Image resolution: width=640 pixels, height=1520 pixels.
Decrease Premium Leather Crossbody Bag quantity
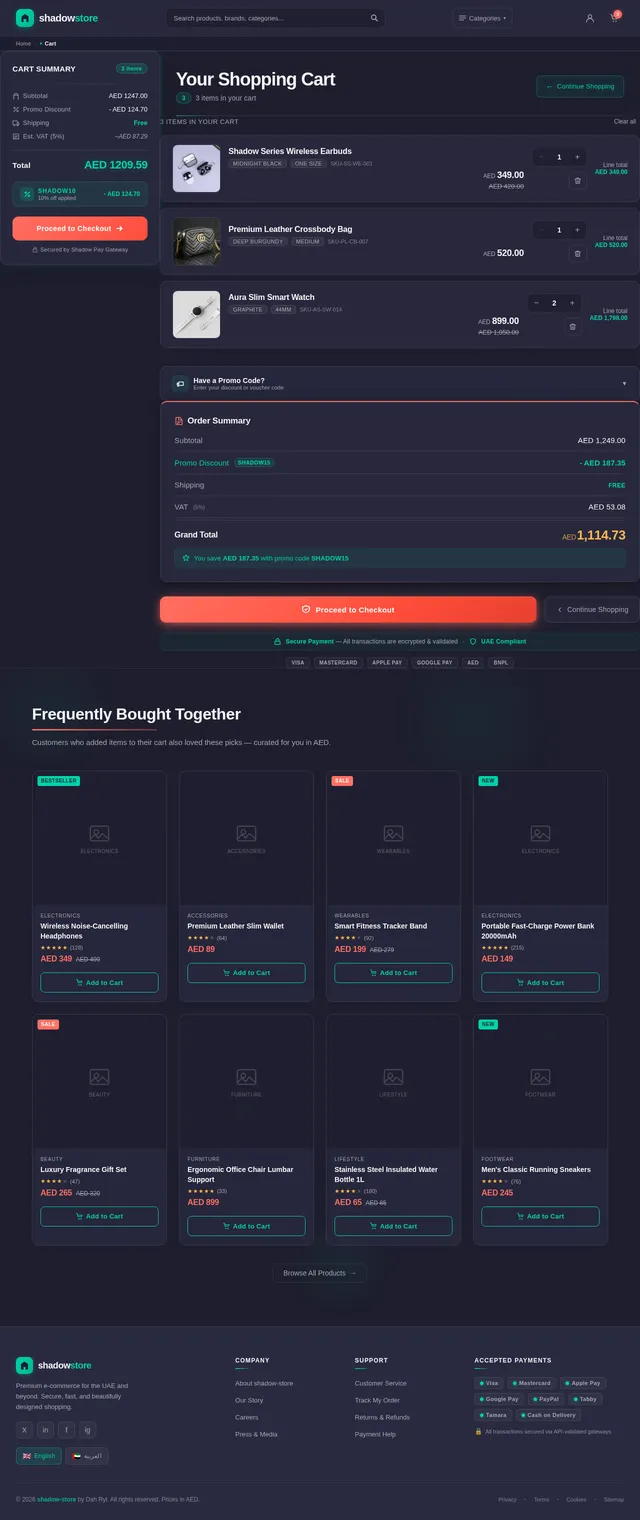click(541, 230)
